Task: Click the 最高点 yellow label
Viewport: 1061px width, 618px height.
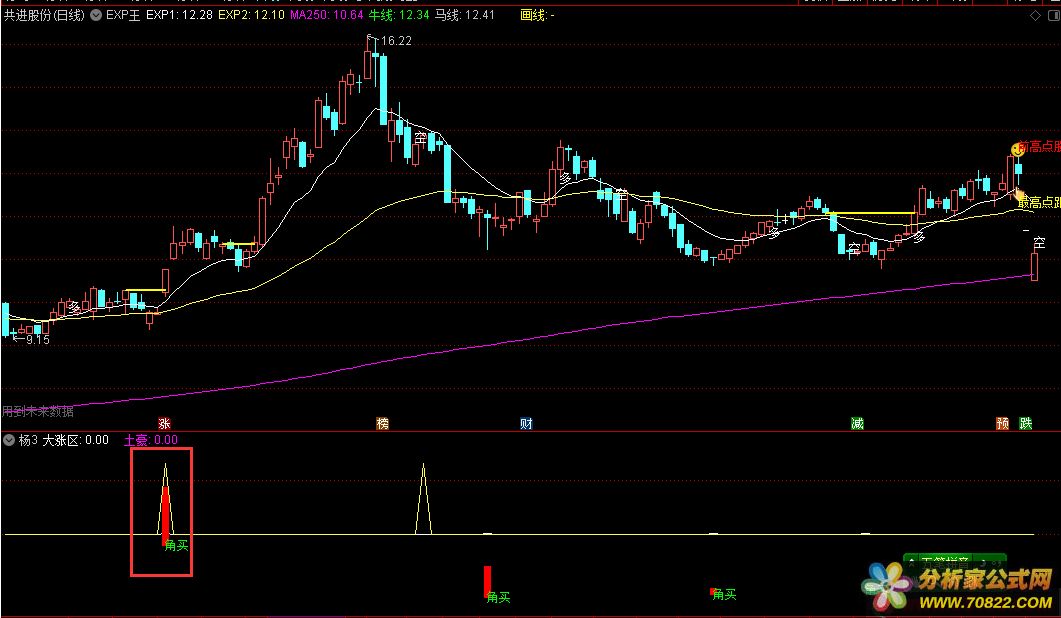Action: pyautogui.click(x=1039, y=202)
